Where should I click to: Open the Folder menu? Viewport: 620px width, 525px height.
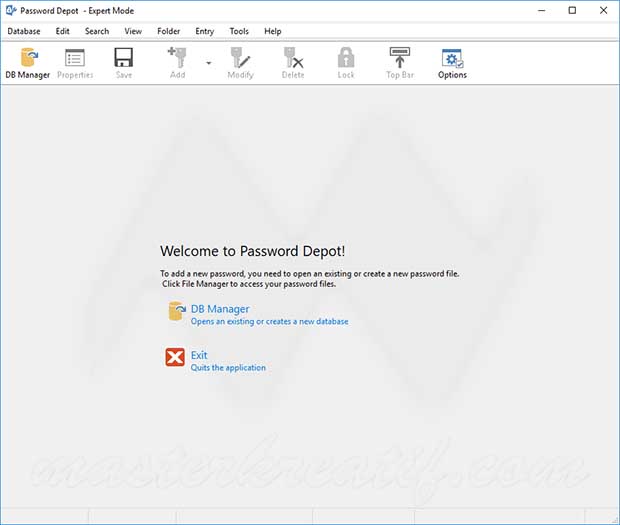168,31
